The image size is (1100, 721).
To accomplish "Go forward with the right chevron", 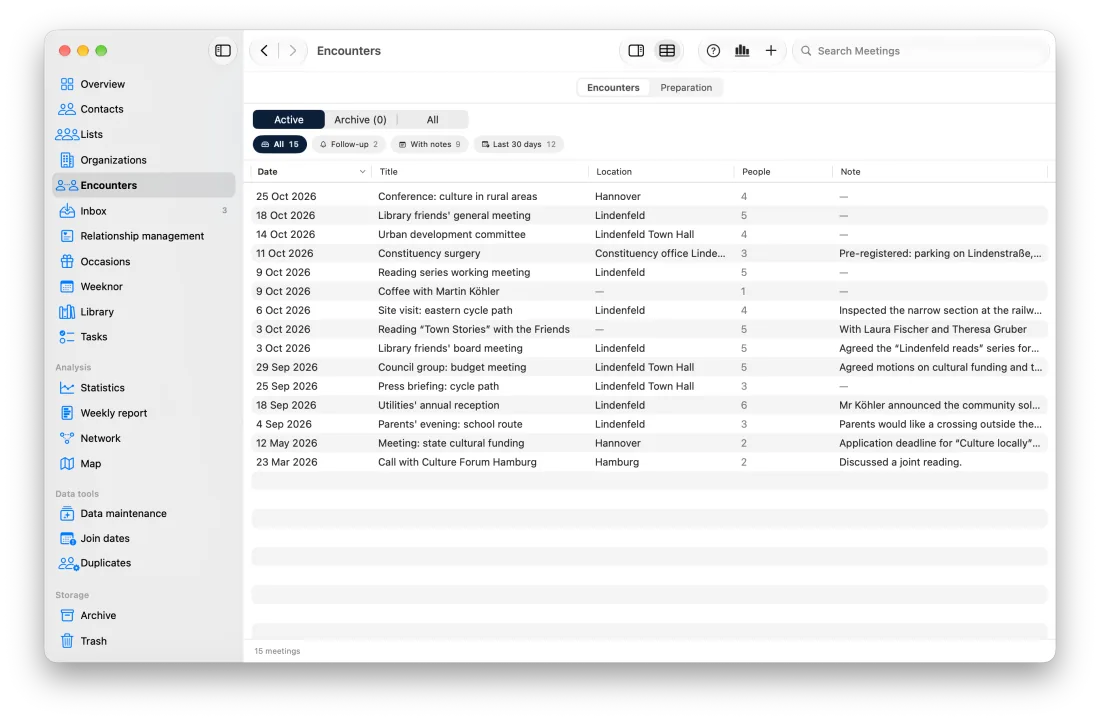I will coord(293,50).
